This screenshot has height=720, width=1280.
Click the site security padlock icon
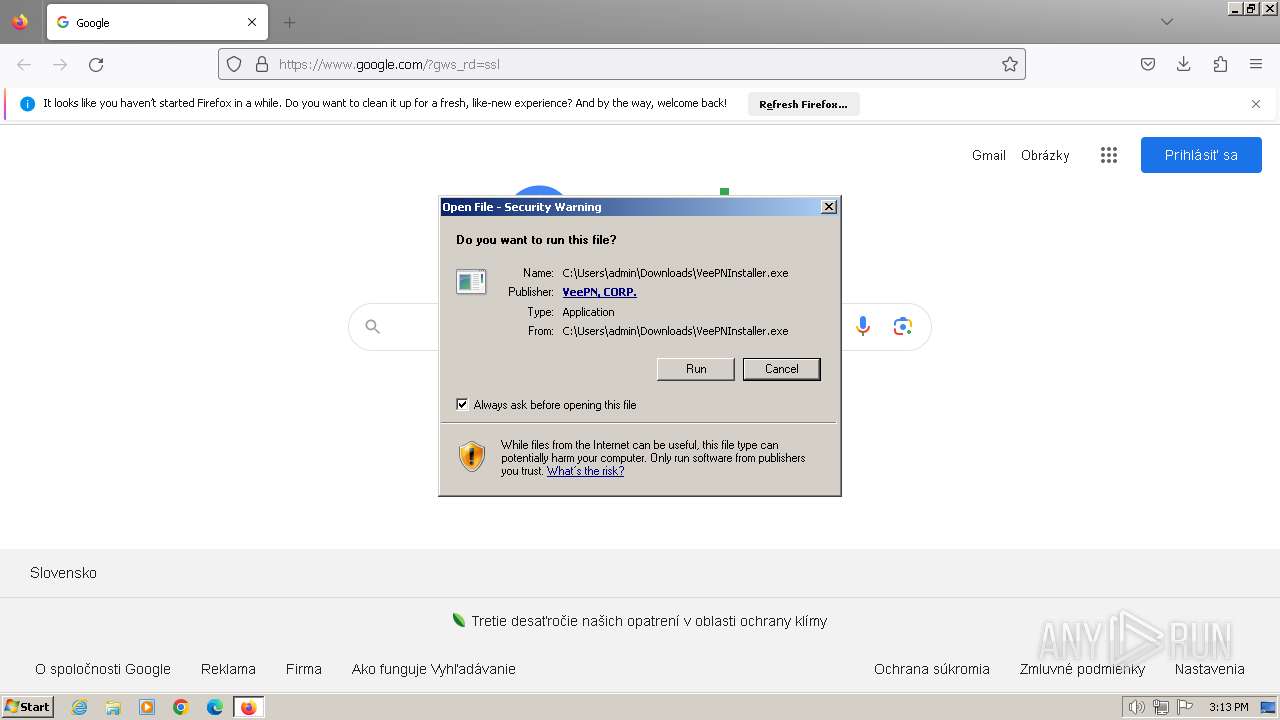262,64
